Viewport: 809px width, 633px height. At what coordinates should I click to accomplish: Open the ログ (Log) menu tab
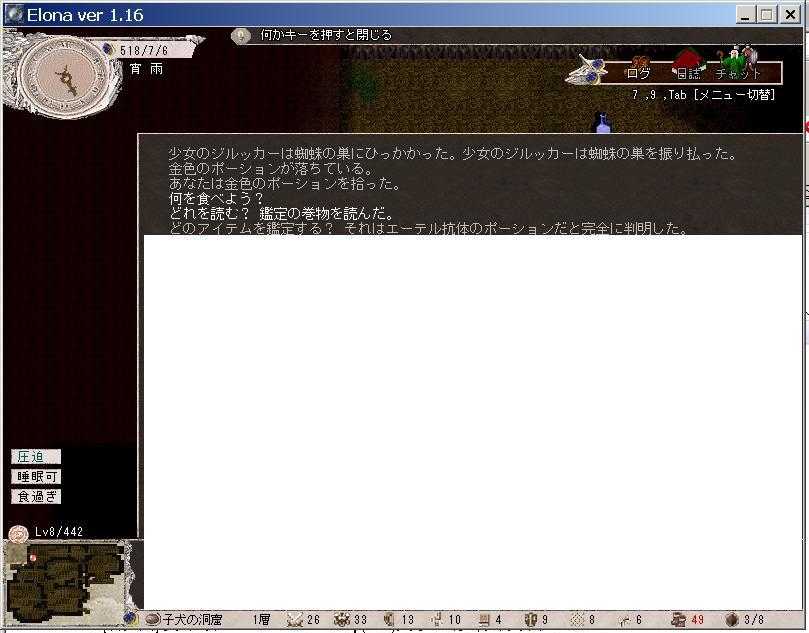[638, 72]
